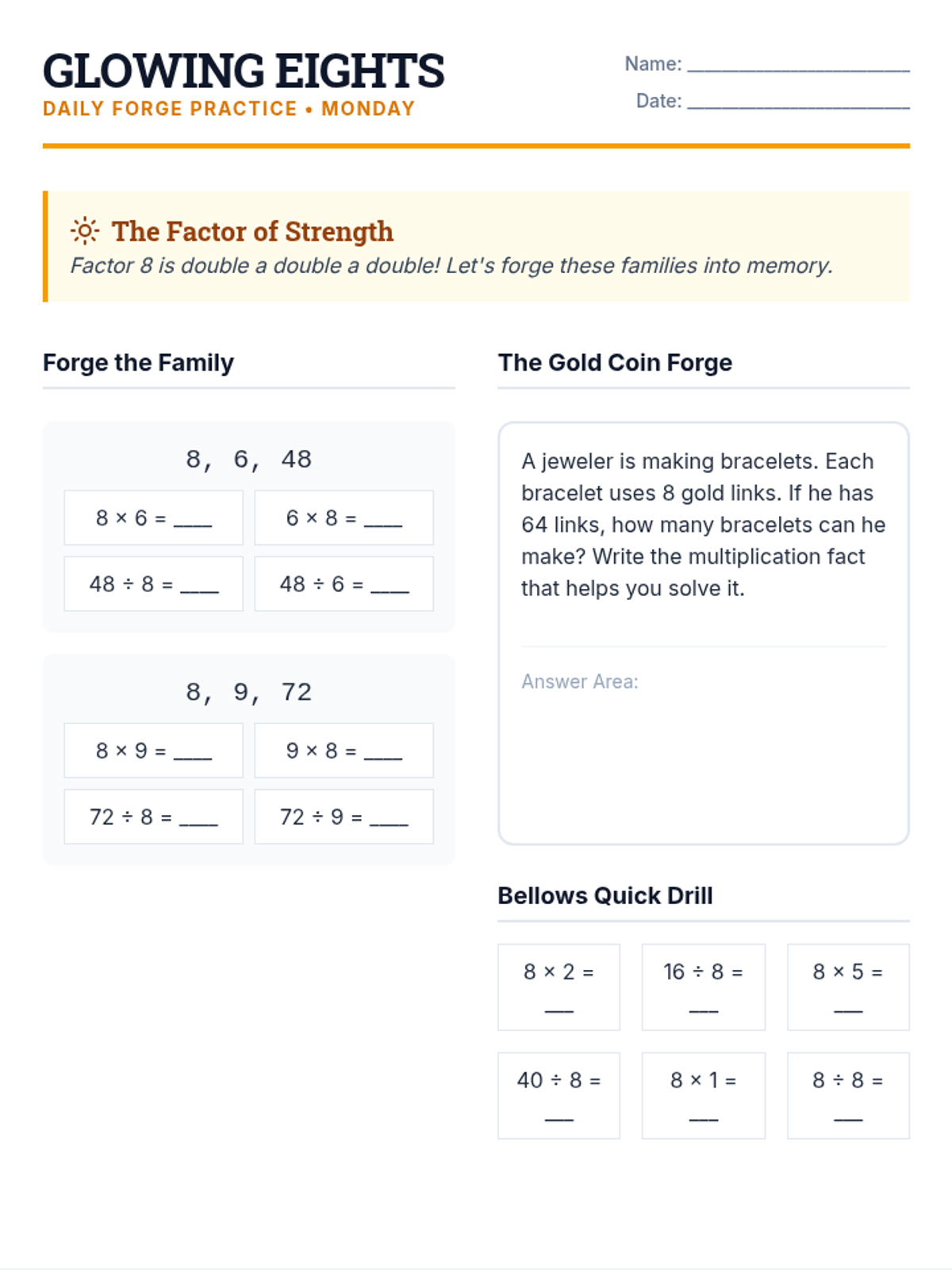Click the Answer Area of the word problem
The height and width of the screenshot is (1270, 952).
point(703,754)
